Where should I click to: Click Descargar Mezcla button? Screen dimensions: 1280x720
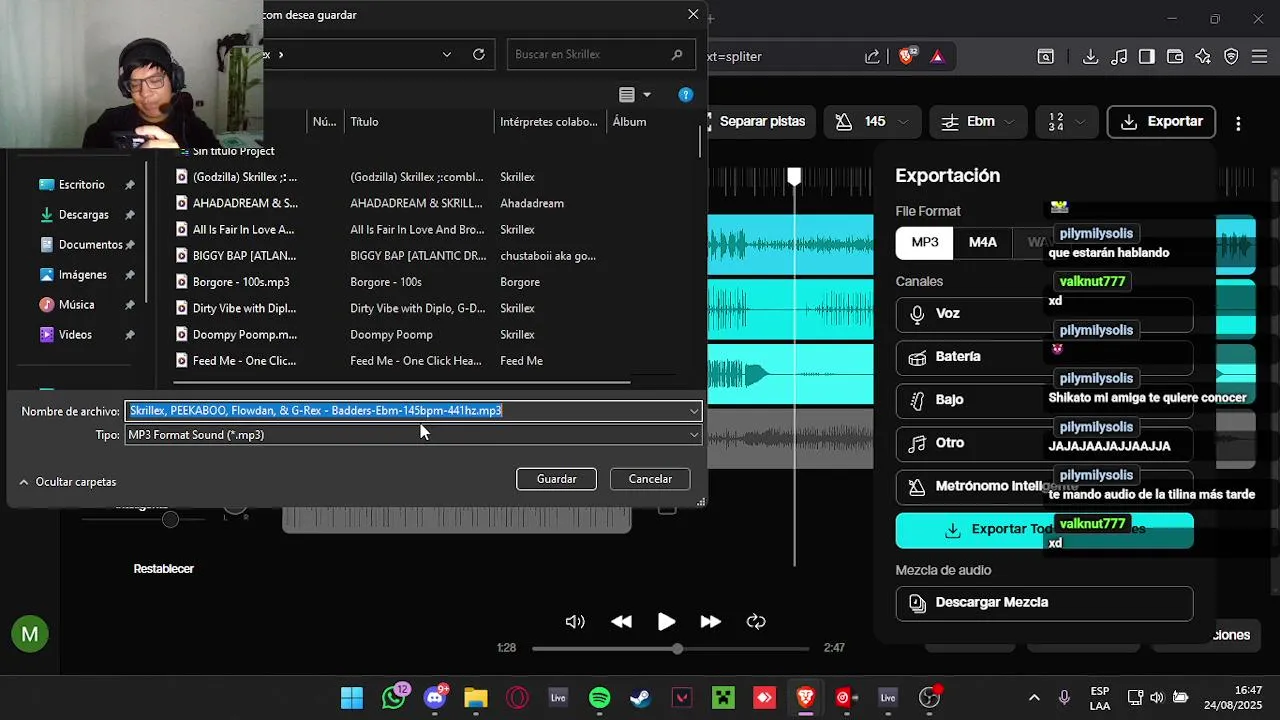pos(1044,603)
